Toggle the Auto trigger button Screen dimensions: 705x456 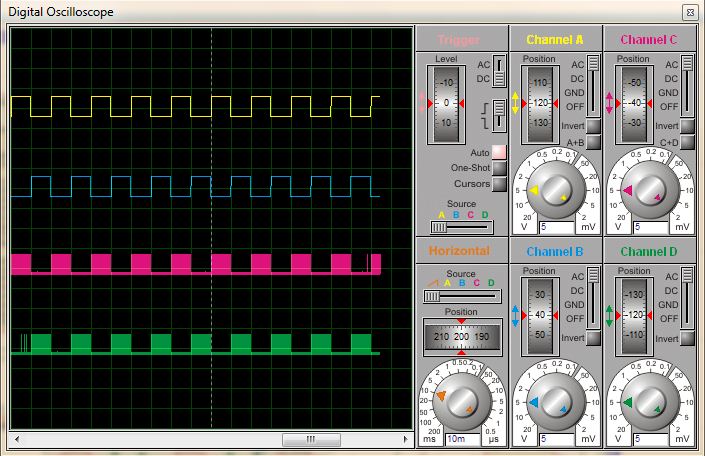click(x=499, y=152)
